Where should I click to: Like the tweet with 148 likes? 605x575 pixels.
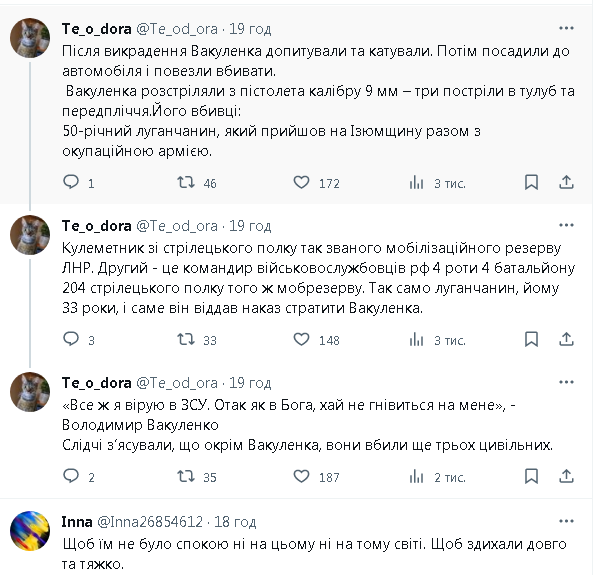coord(302,340)
